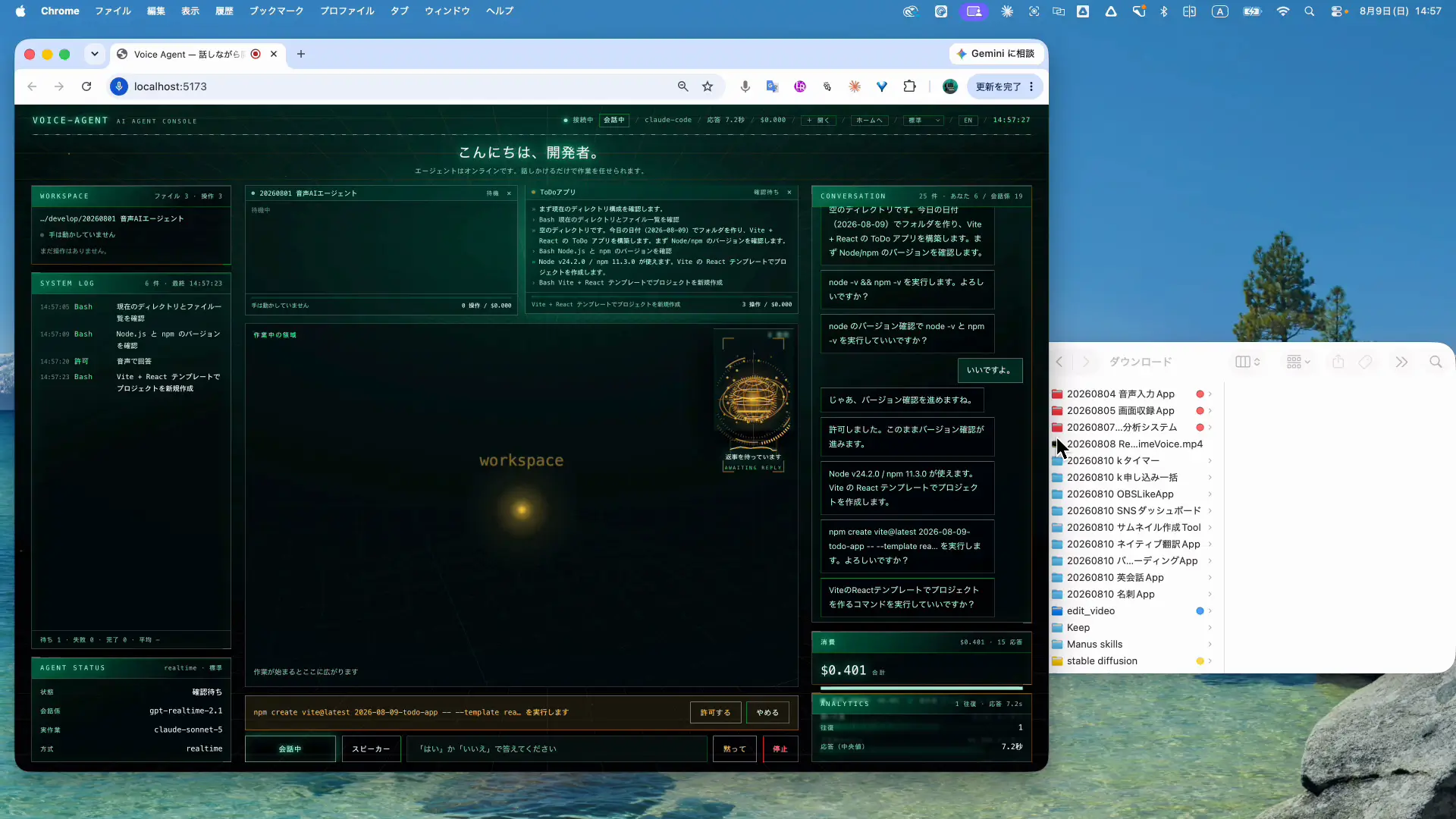Expand stable diffusion folder chevron
This screenshot has height=819, width=1456.
pos(1210,661)
